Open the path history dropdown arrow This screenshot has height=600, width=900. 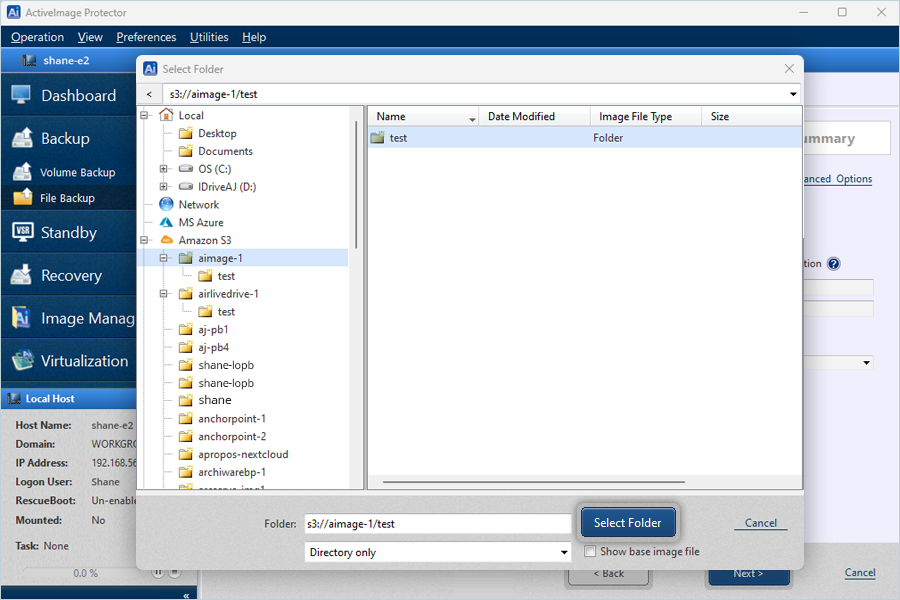click(x=793, y=94)
